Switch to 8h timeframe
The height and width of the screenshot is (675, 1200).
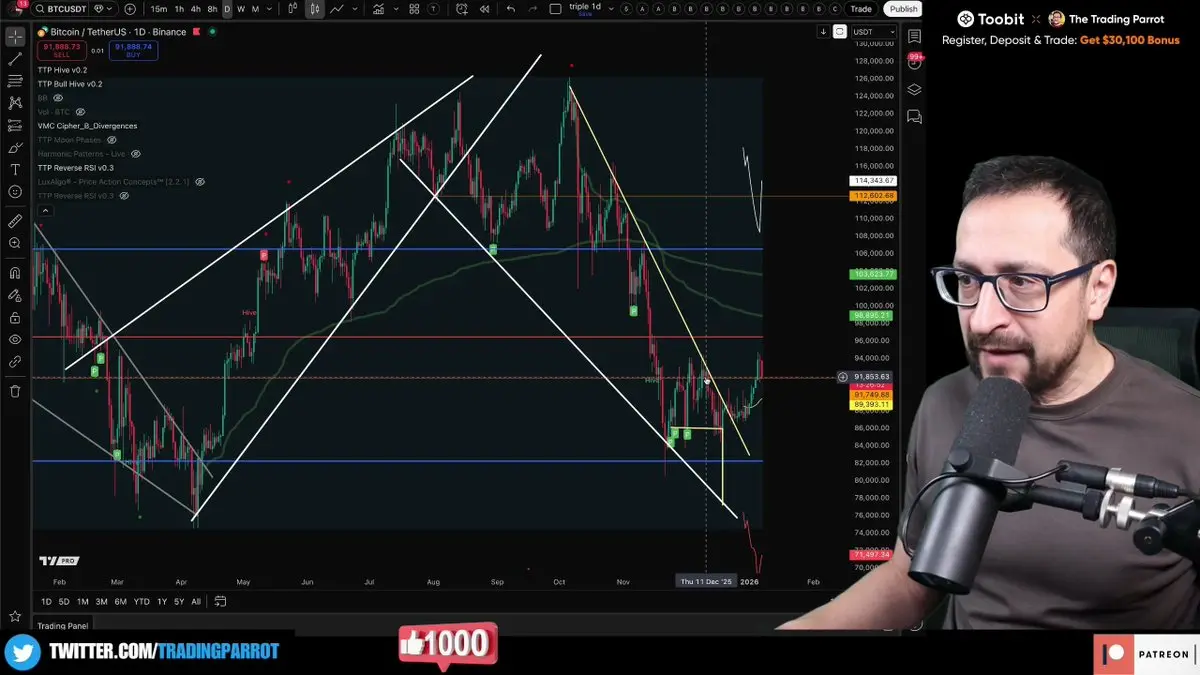pos(212,9)
